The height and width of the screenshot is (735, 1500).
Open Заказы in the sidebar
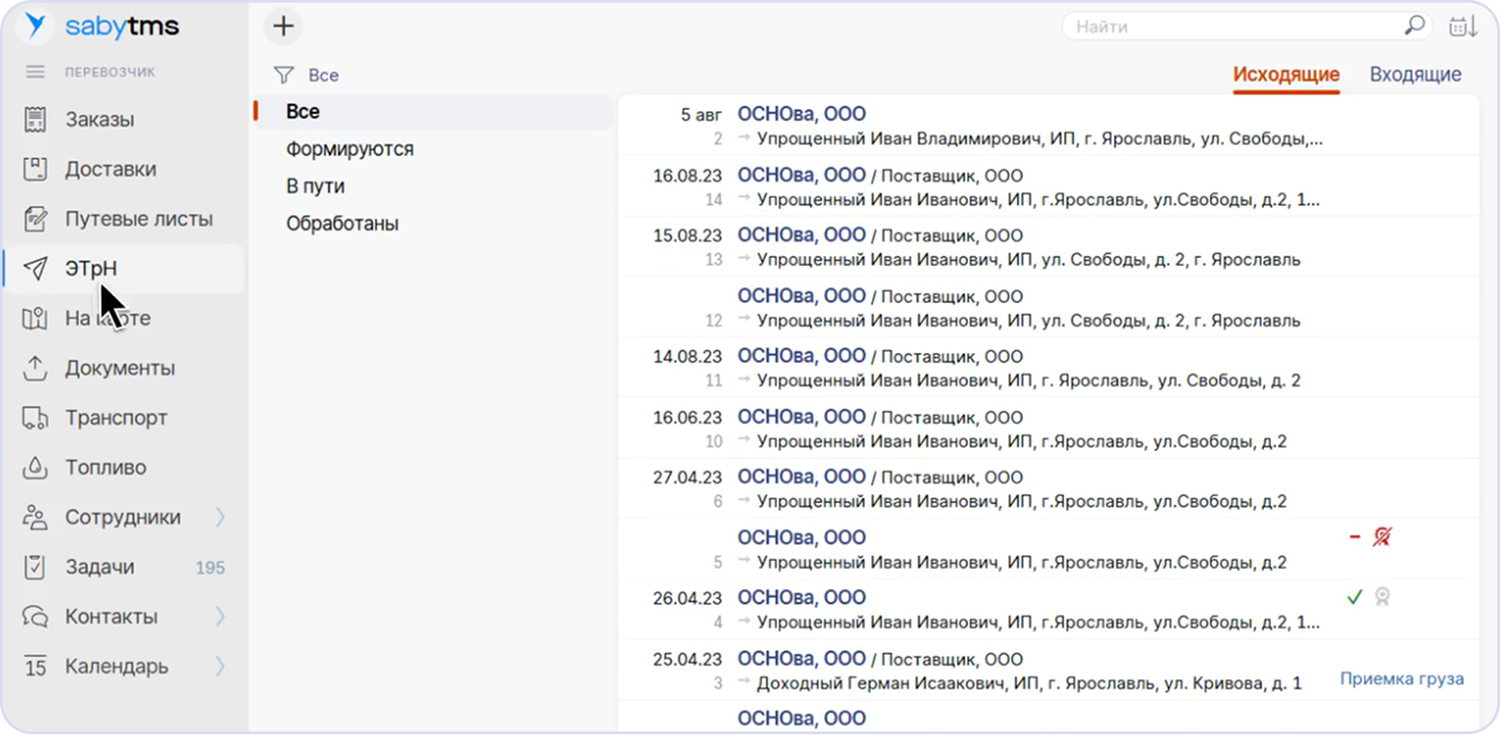click(x=99, y=120)
